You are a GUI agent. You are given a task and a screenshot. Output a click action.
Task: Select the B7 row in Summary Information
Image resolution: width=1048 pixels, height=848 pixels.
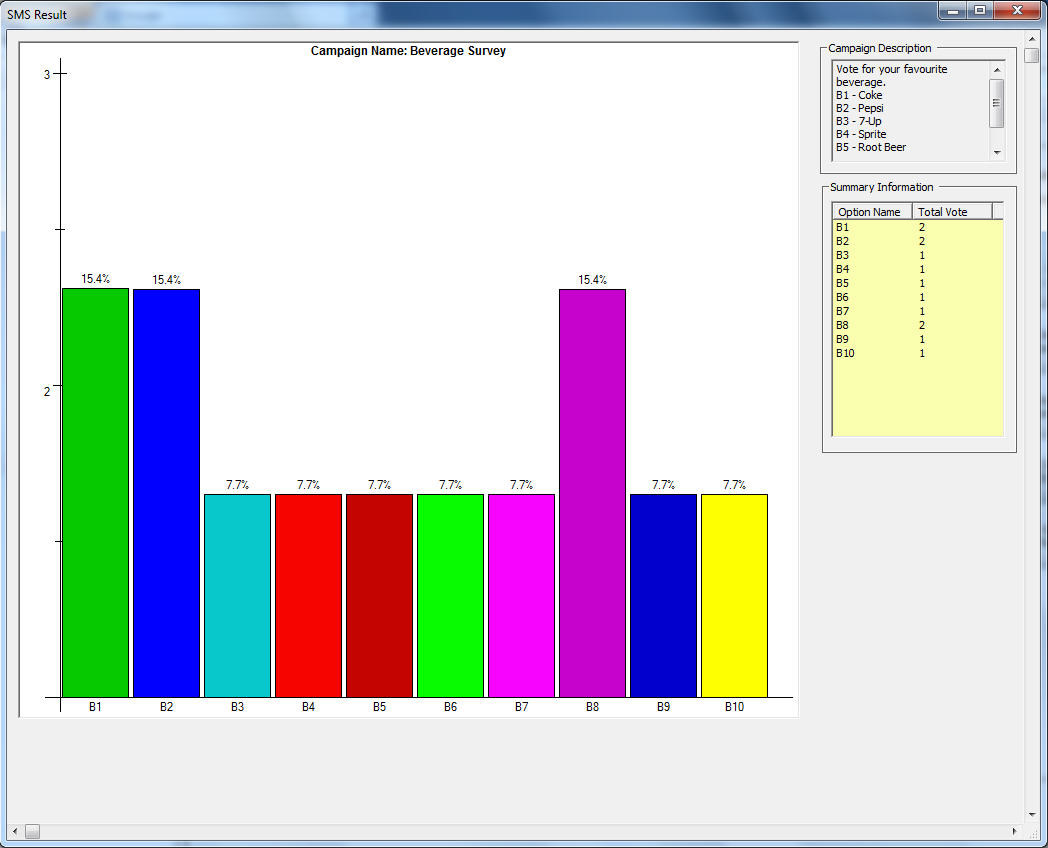[918, 311]
